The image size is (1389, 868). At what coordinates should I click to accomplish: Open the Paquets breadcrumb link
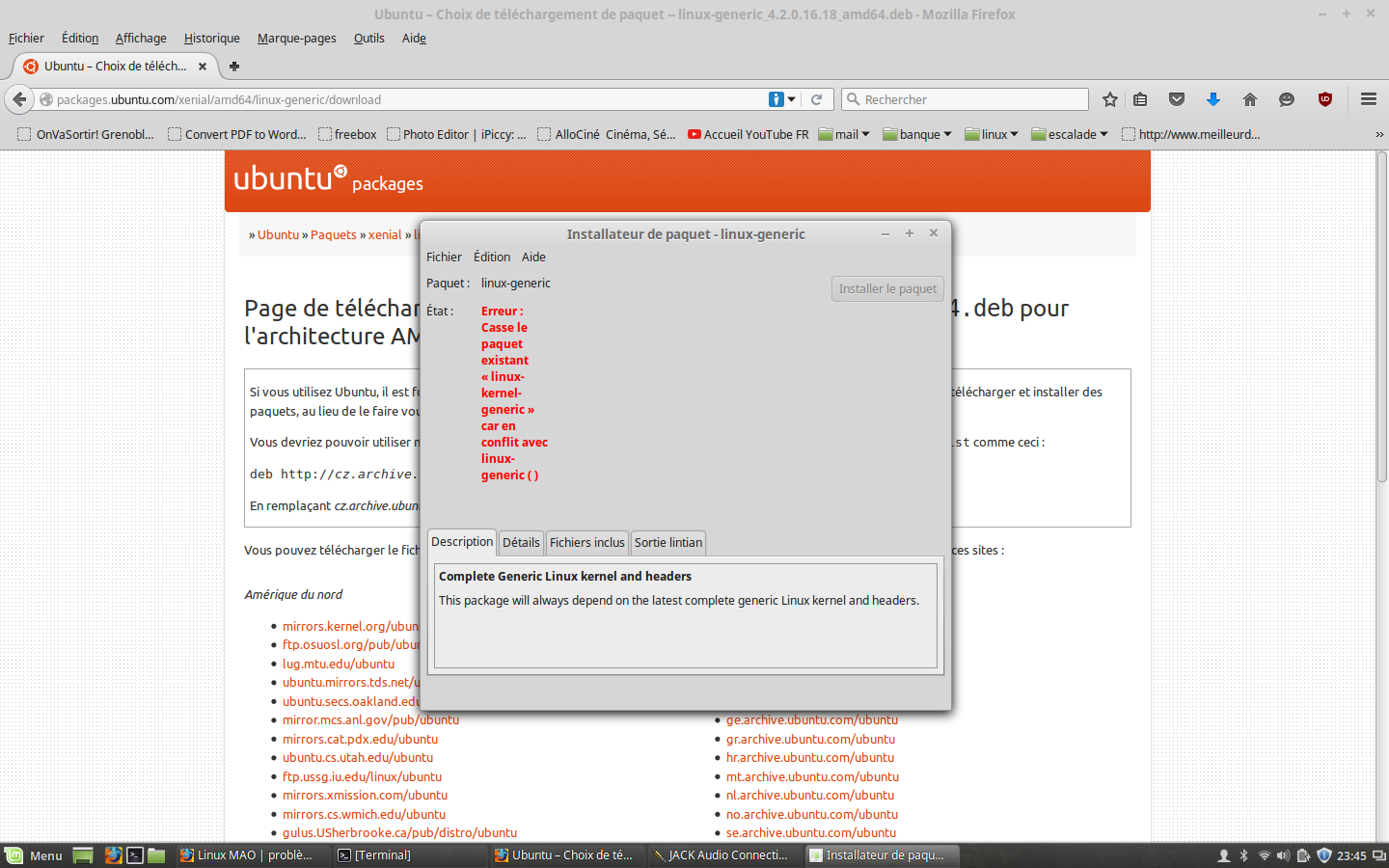click(334, 235)
